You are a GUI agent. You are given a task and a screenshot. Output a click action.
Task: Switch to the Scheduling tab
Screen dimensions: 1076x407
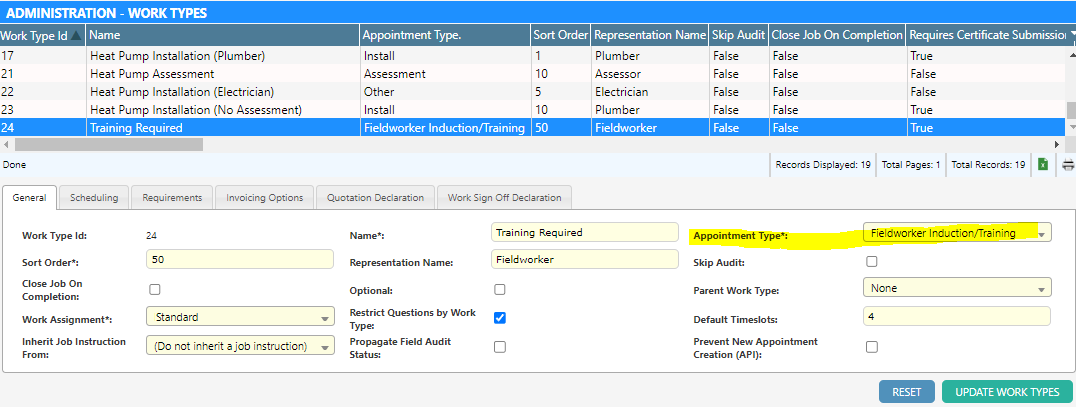pyautogui.click(x=94, y=198)
